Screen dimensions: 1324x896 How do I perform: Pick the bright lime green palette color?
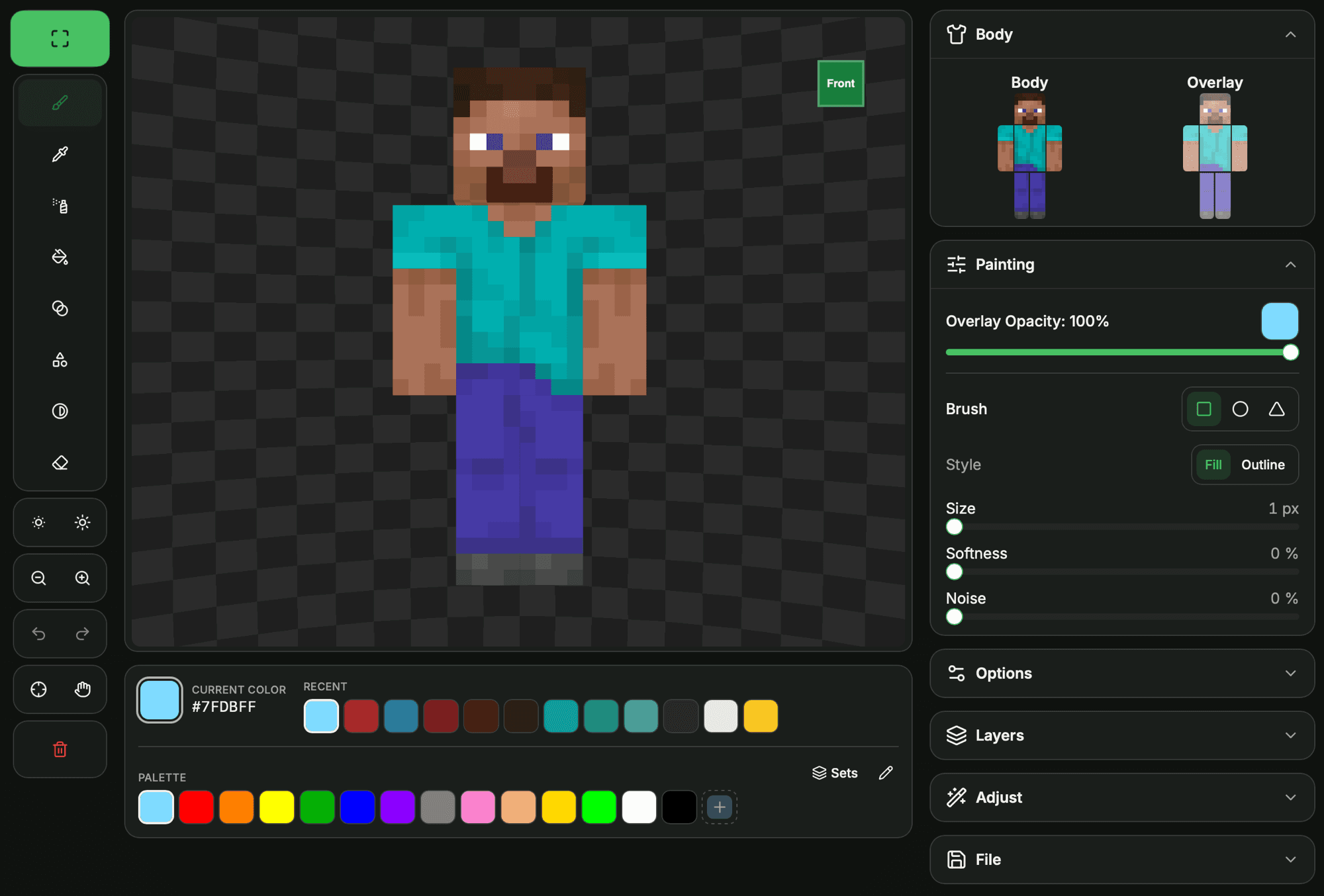[599, 807]
